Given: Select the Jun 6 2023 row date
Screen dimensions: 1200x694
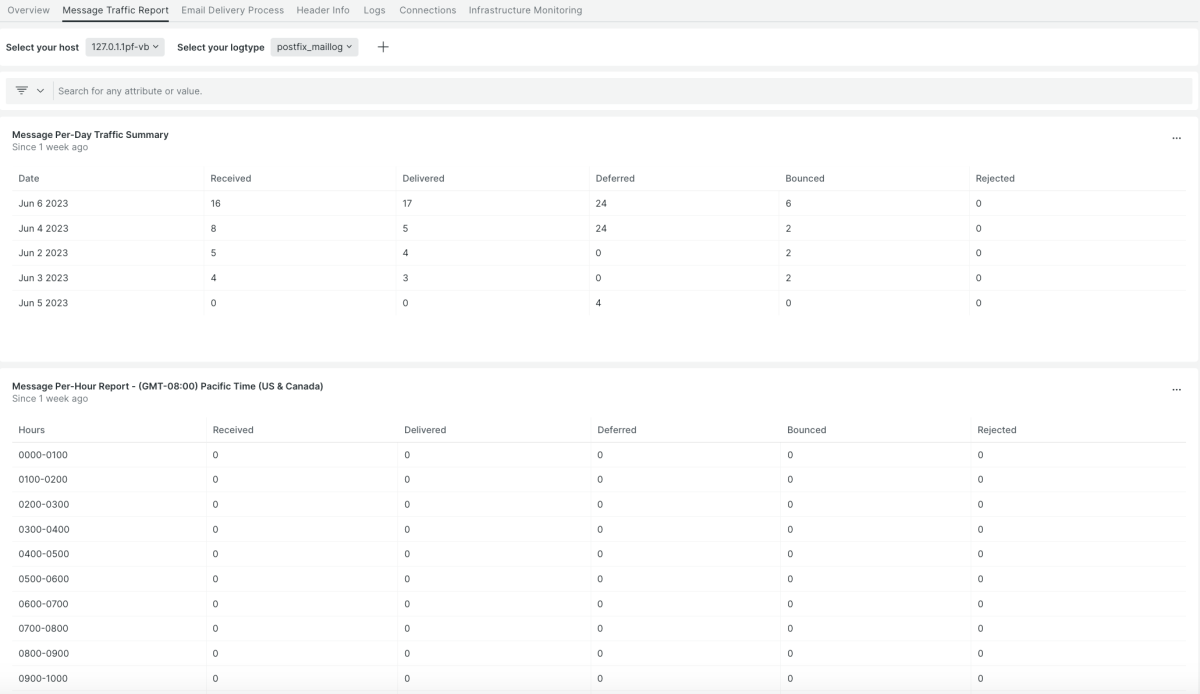Looking at the screenshot, I should [43, 203].
